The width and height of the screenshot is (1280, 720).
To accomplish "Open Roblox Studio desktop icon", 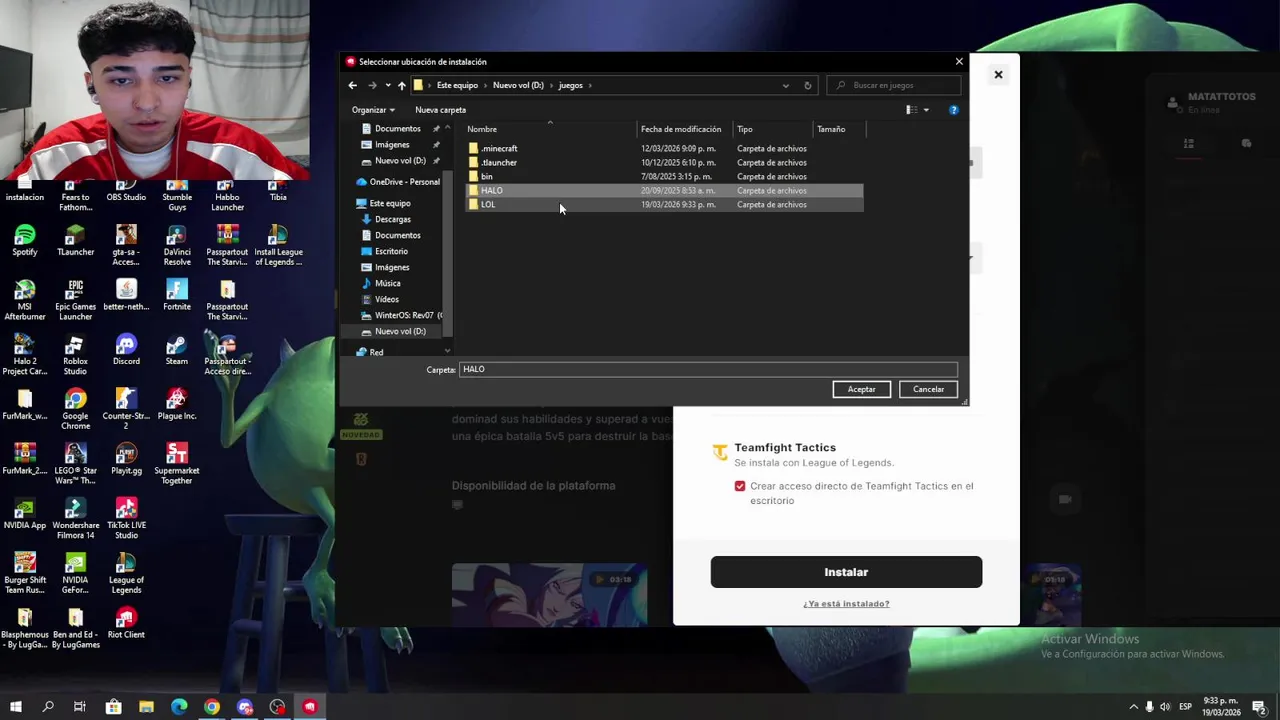I will click(x=75, y=355).
